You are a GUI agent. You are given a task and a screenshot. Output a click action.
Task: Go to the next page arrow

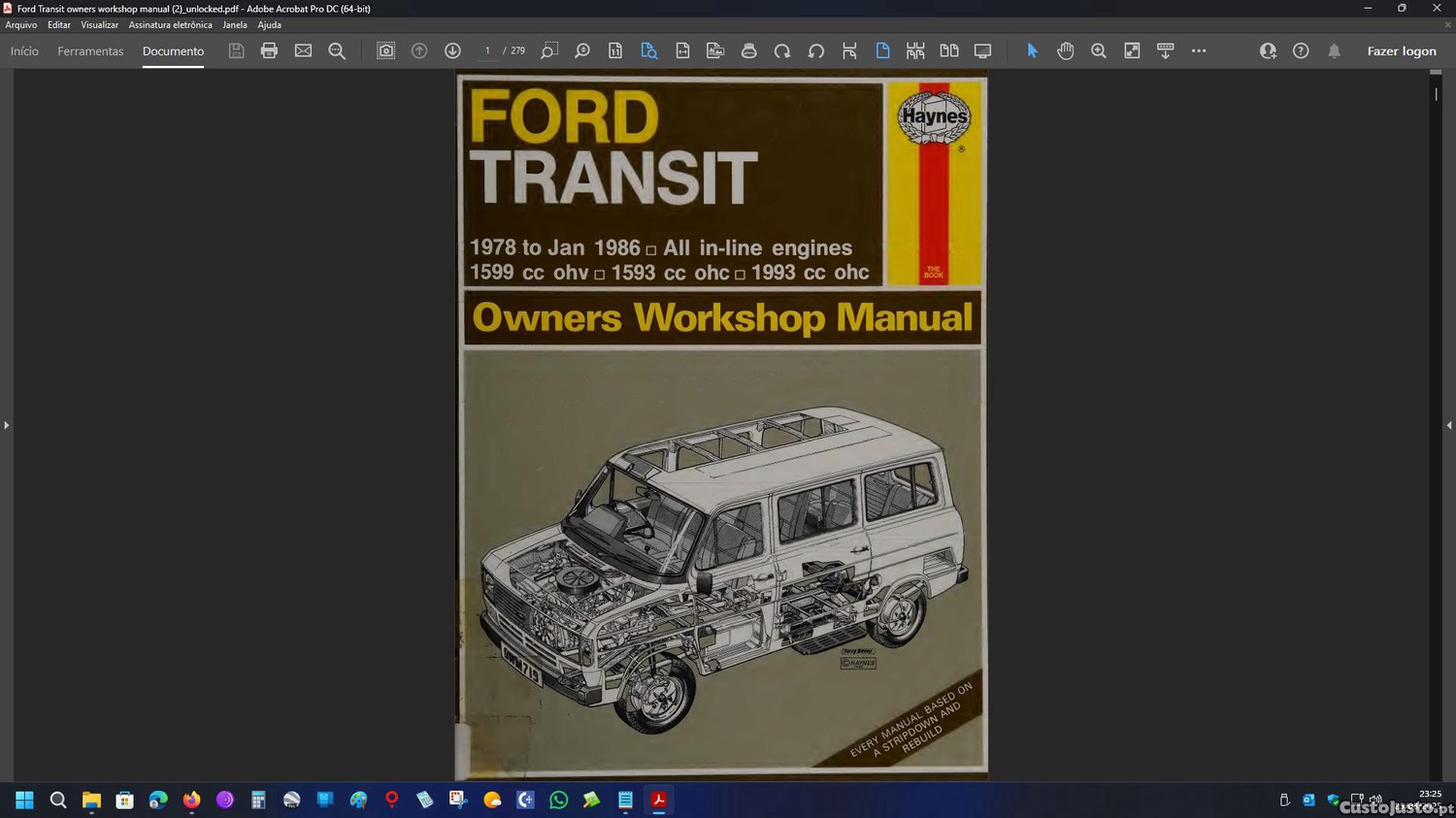click(452, 50)
